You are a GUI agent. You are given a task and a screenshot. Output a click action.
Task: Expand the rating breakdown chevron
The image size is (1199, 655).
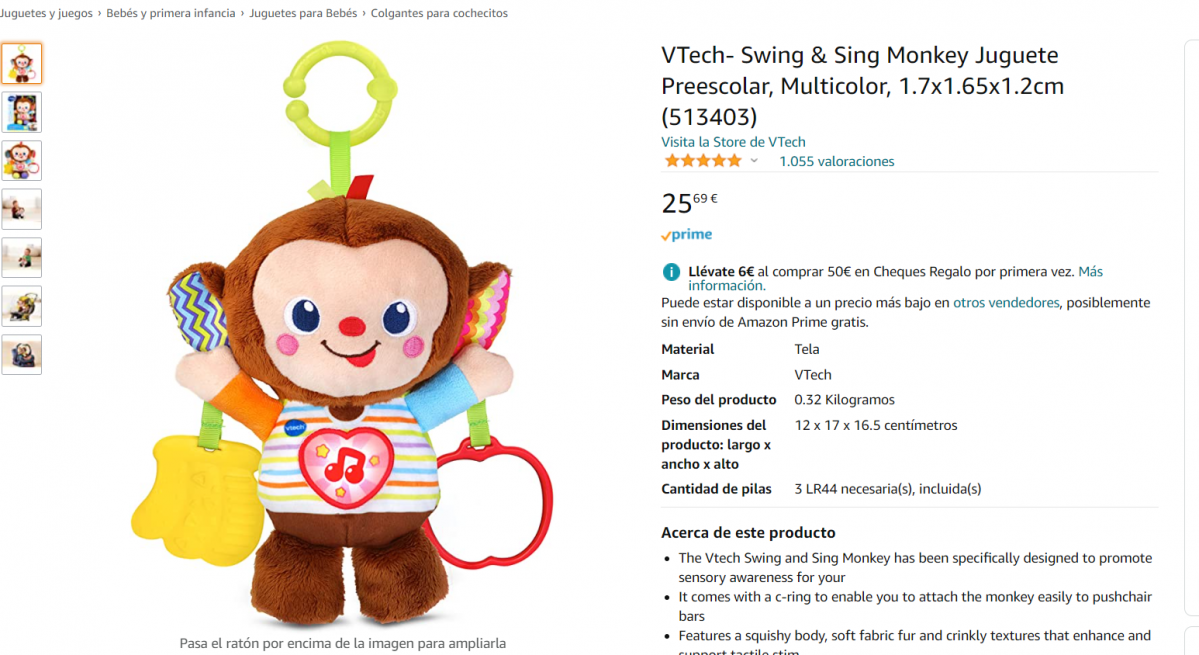754,161
